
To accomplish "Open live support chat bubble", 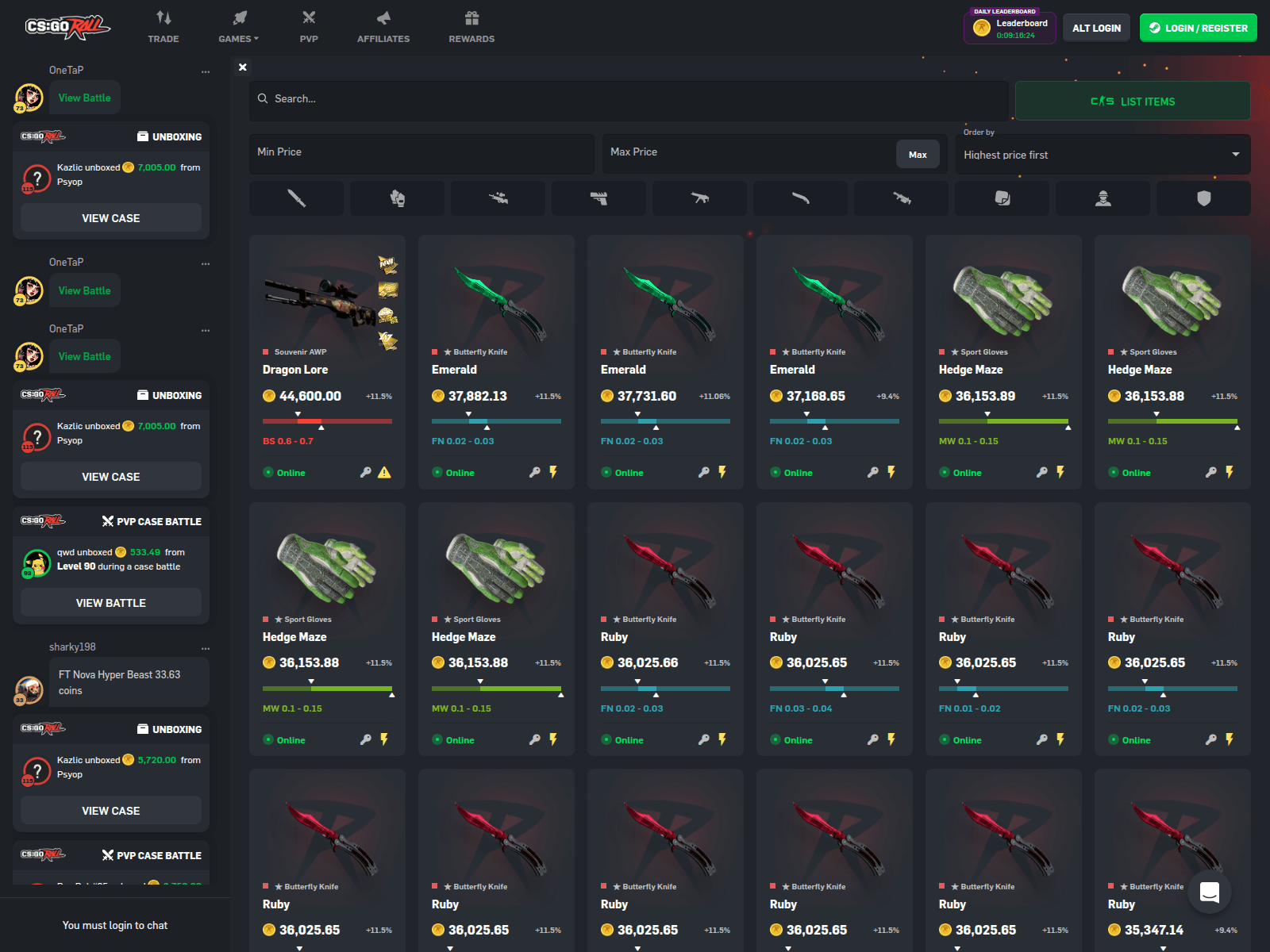I will click(1210, 892).
